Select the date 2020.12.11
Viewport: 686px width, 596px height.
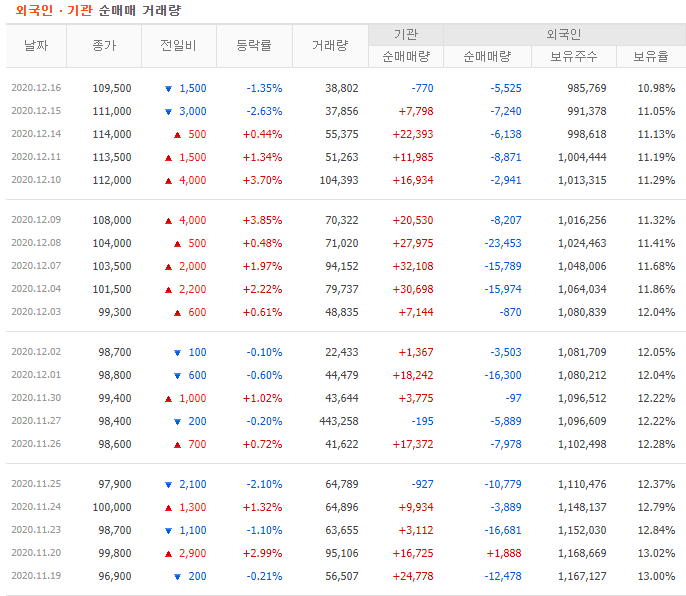36,157
